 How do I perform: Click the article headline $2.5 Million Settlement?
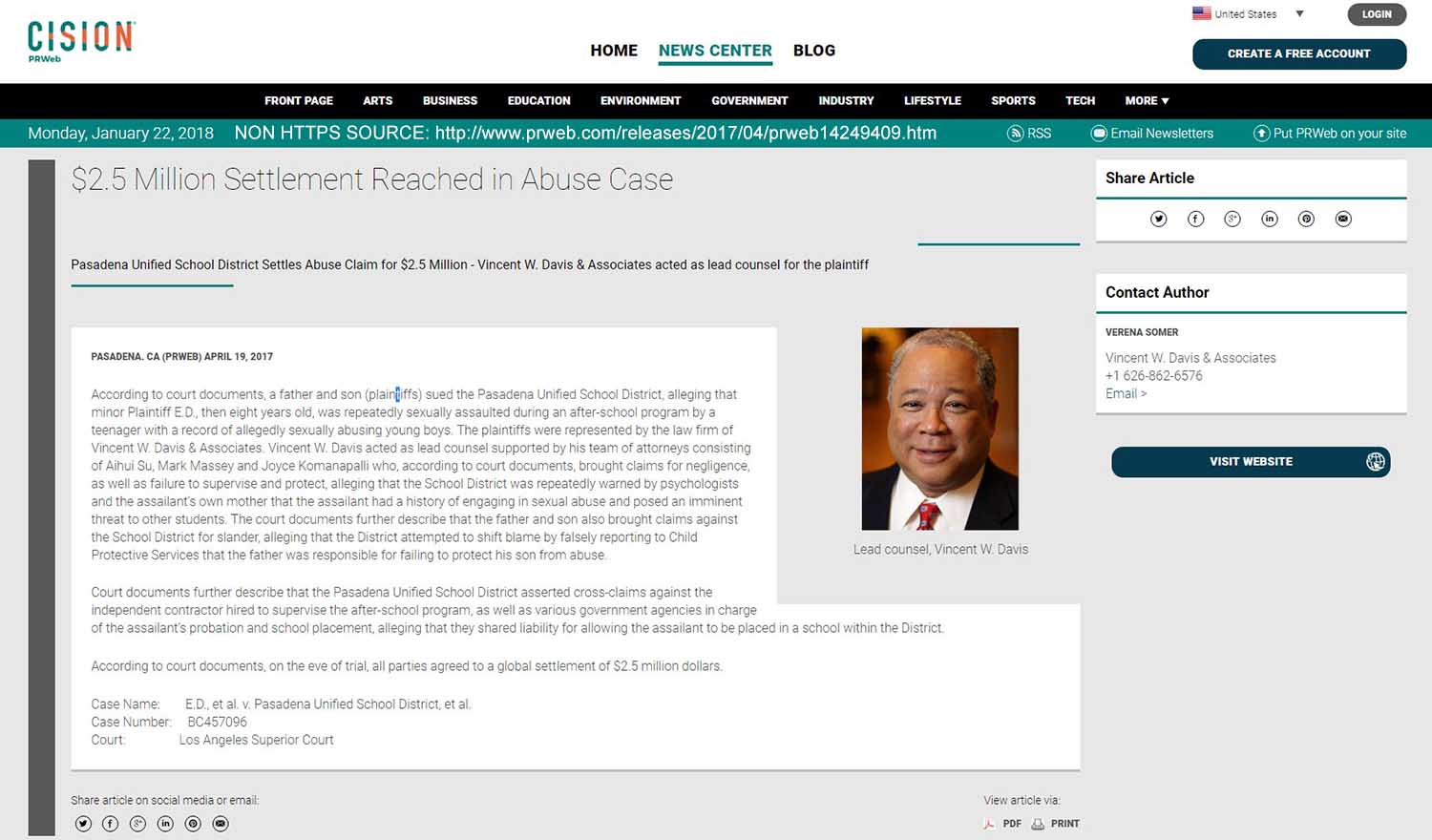click(372, 178)
